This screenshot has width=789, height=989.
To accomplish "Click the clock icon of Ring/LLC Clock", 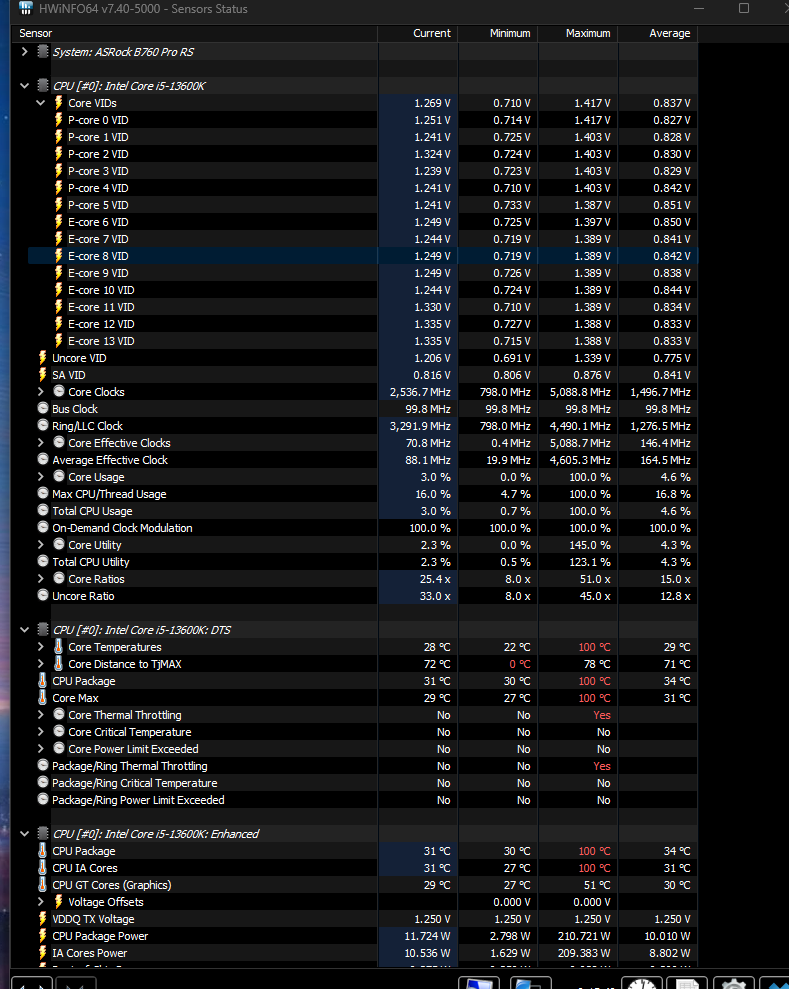I will pyautogui.click(x=43, y=425).
